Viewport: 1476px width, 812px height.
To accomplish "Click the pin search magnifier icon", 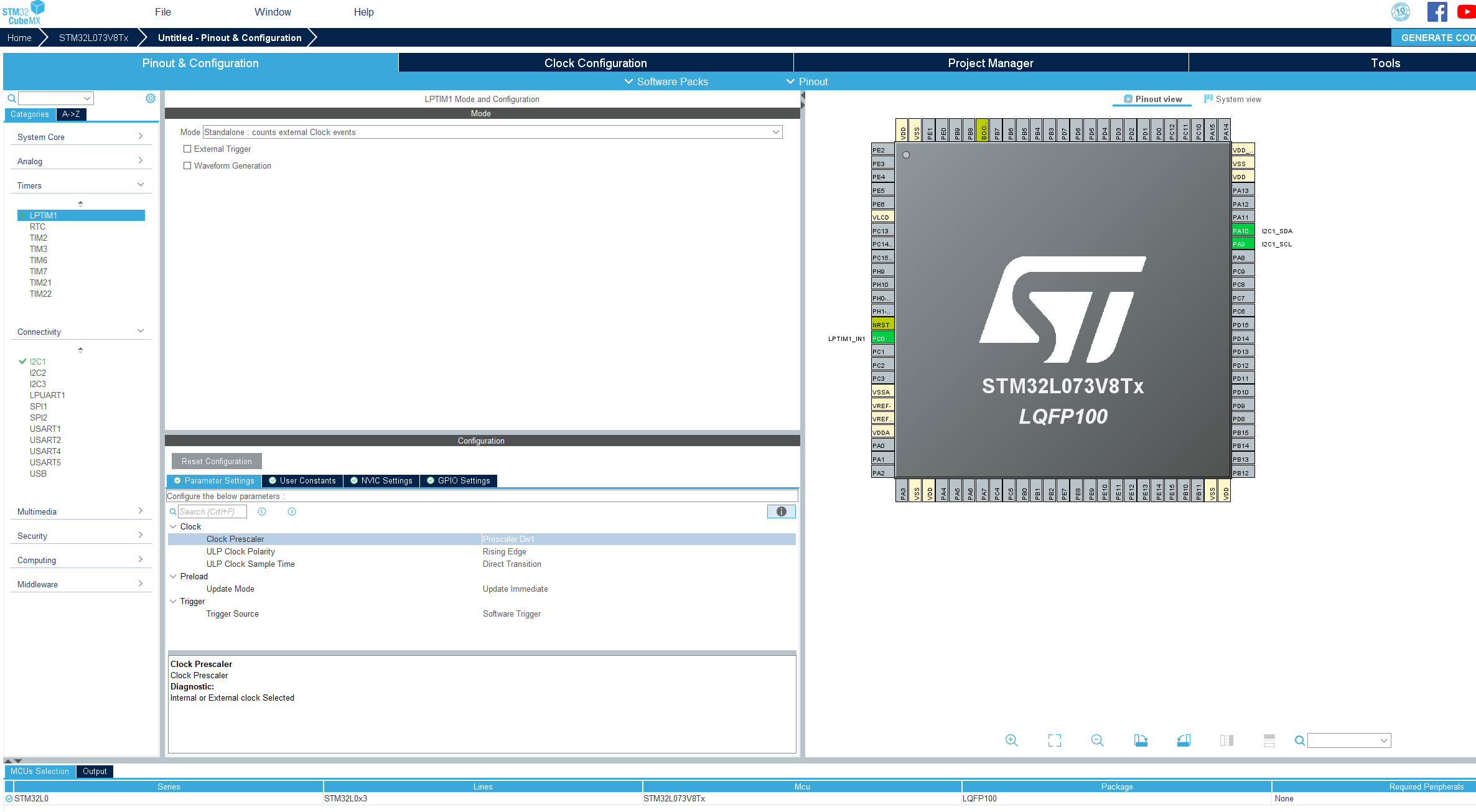I will point(1300,740).
